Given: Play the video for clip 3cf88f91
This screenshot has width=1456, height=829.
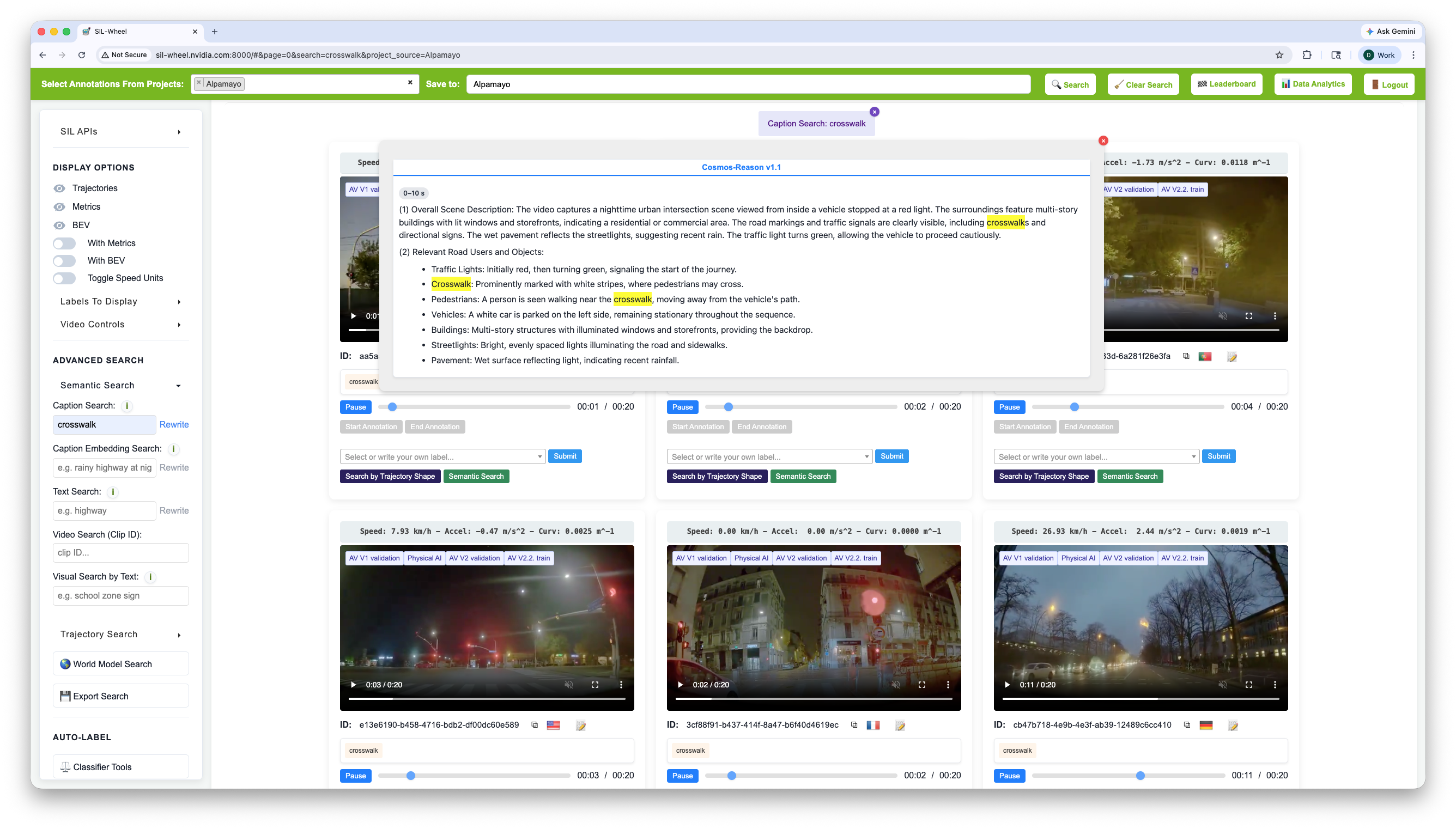Looking at the screenshot, I should click(x=680, y=684).
